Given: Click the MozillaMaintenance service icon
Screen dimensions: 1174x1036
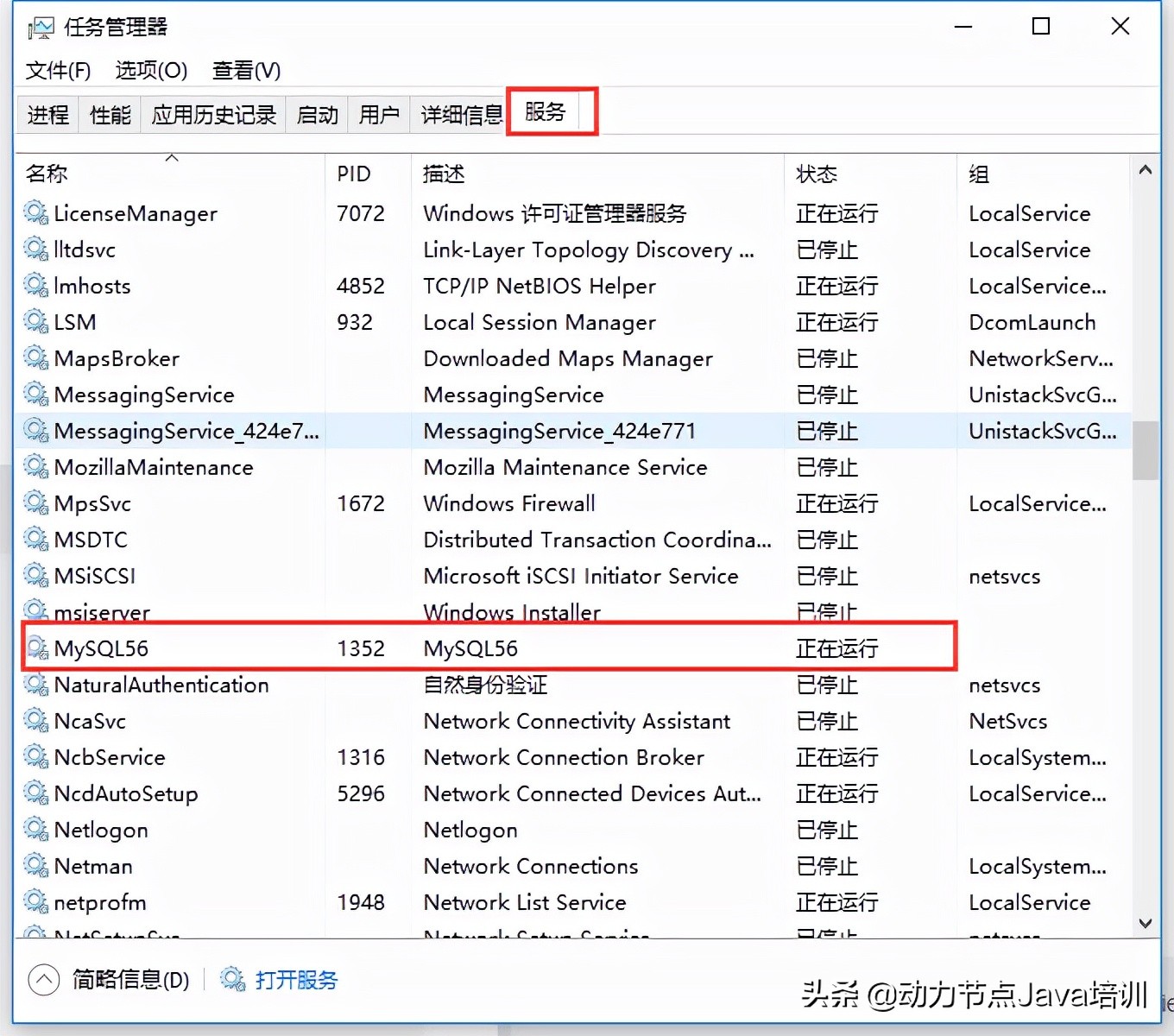Looking at the screenshot, I should pyautogui.click(x=35, y=467).
